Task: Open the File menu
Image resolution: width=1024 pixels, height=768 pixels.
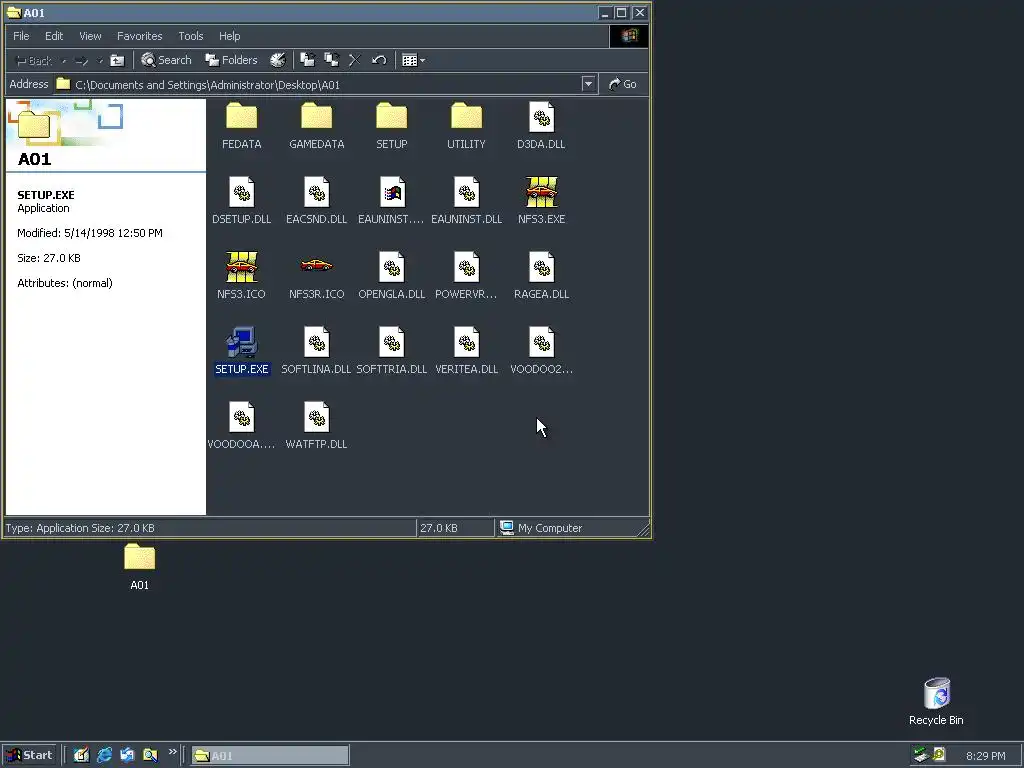Action: (x=21, y=36)
